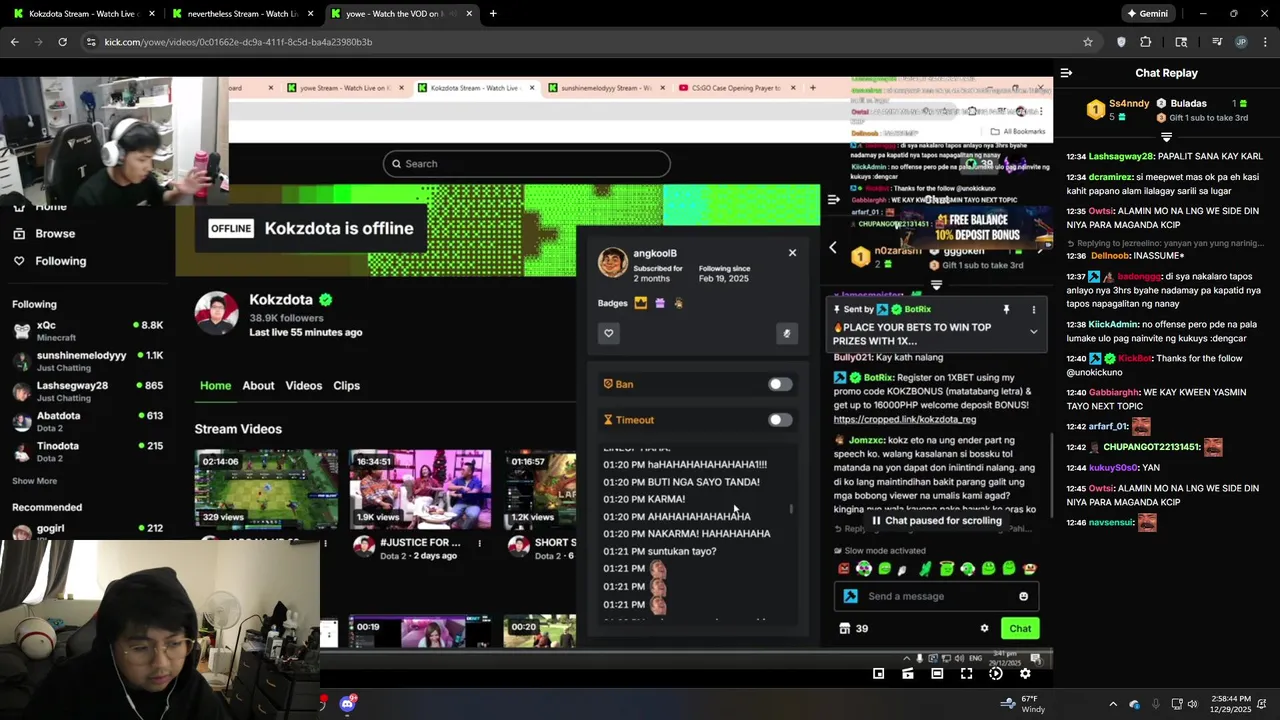
Task: Open the 02:14:06 stream video thumbnail
Action: [266, 489]
